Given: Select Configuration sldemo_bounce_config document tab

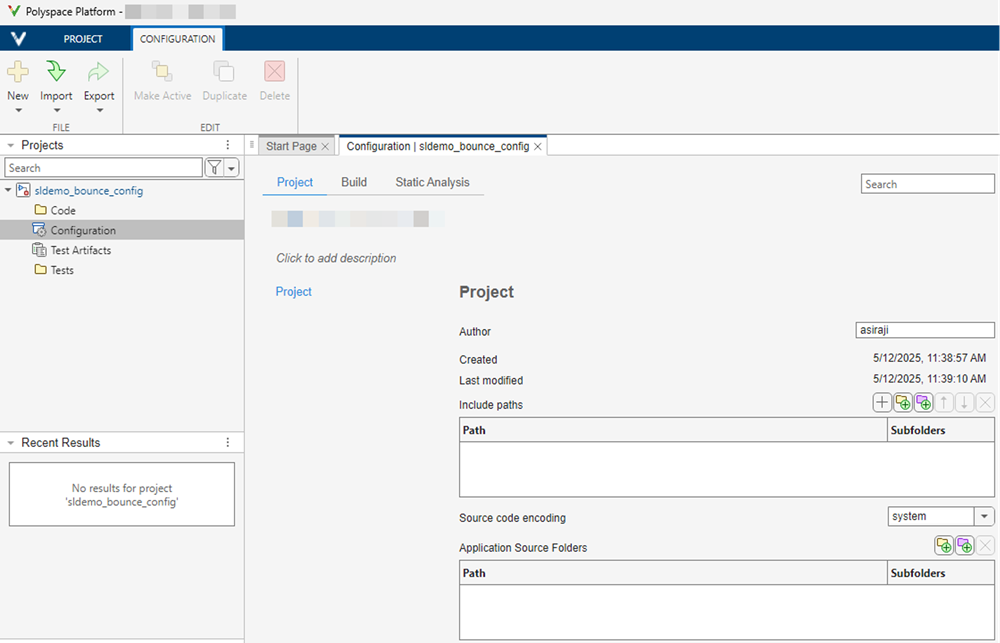Looking at the screenshot, I should 438,146.
